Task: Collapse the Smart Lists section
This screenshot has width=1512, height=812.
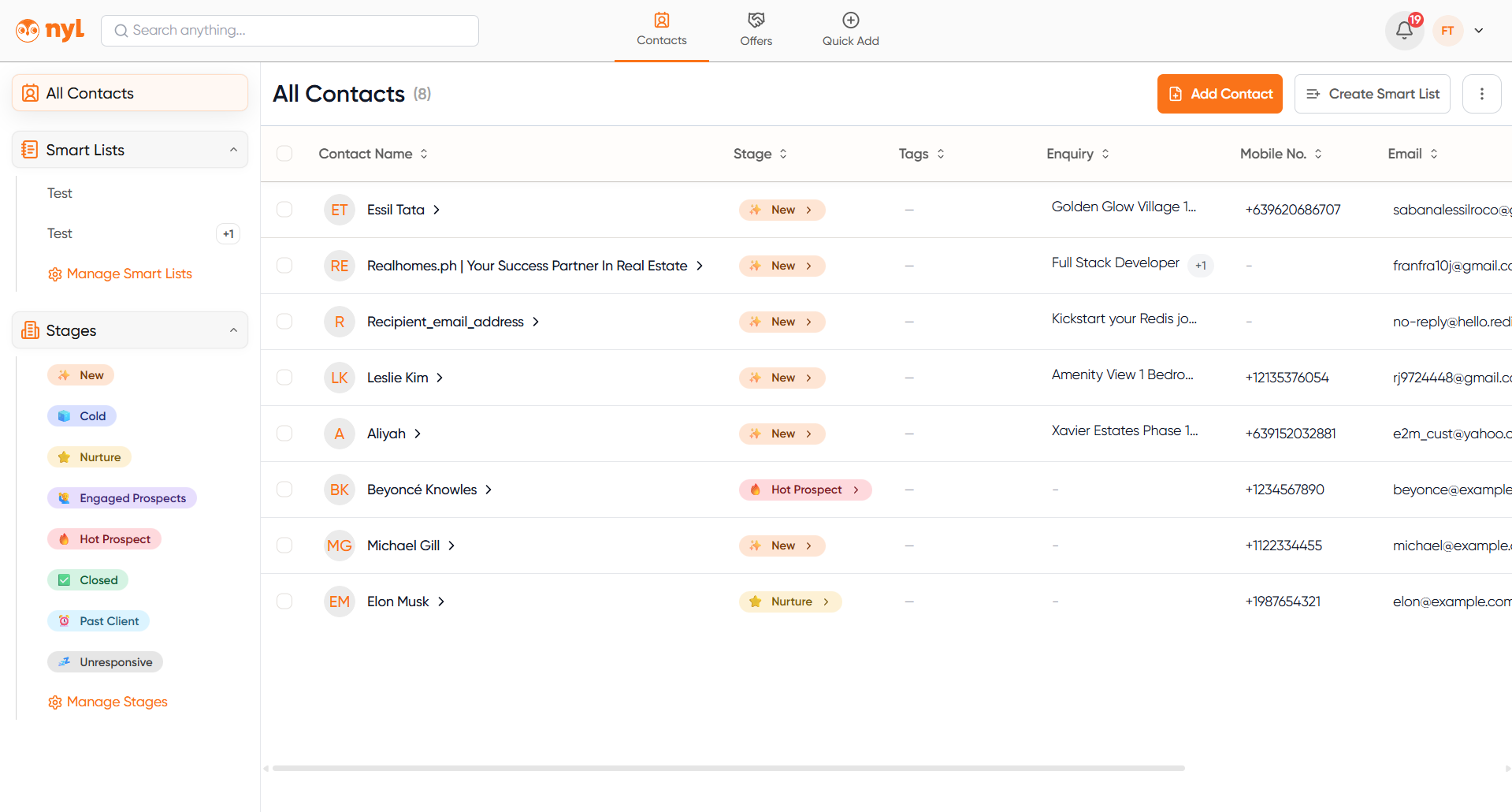Action: pos(233,150)
